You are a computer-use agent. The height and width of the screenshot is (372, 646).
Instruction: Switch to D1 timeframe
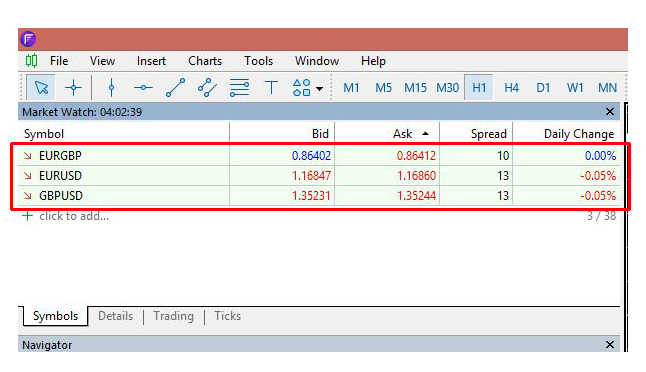coord(543,87)
